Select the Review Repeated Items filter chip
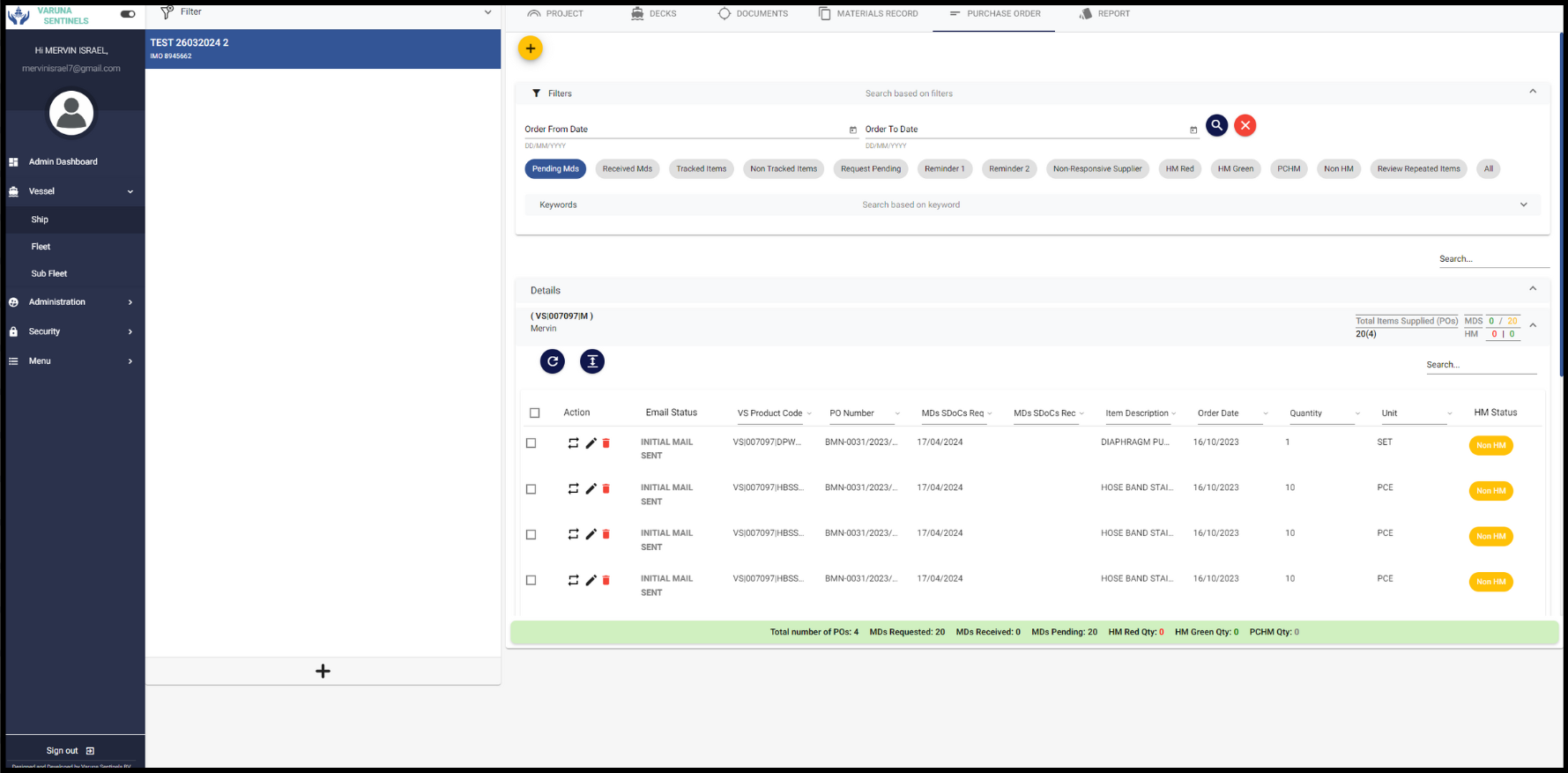This screenshot has width=1568, height=773. click(1418, 169)
